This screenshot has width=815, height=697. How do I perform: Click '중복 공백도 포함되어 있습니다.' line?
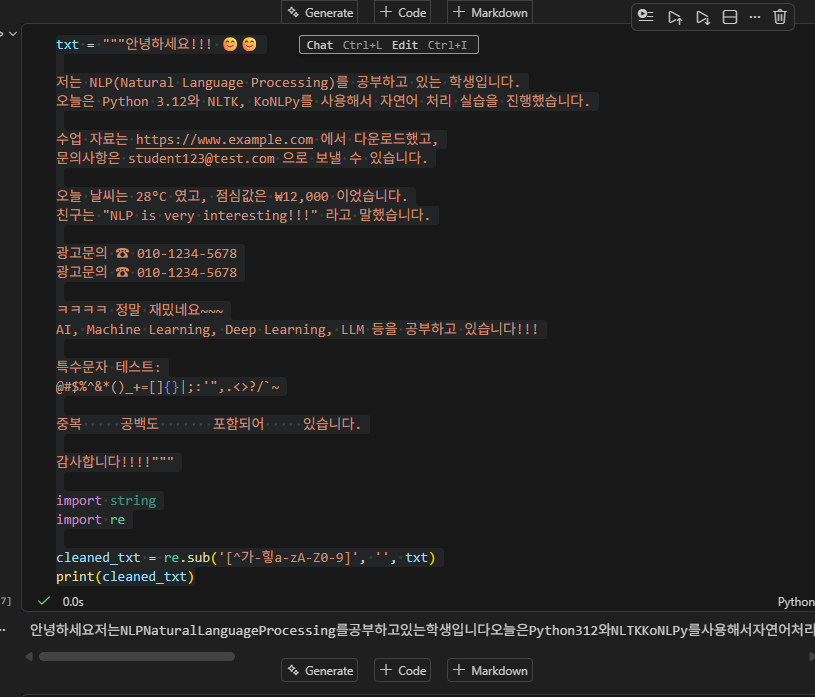point(208,424)
